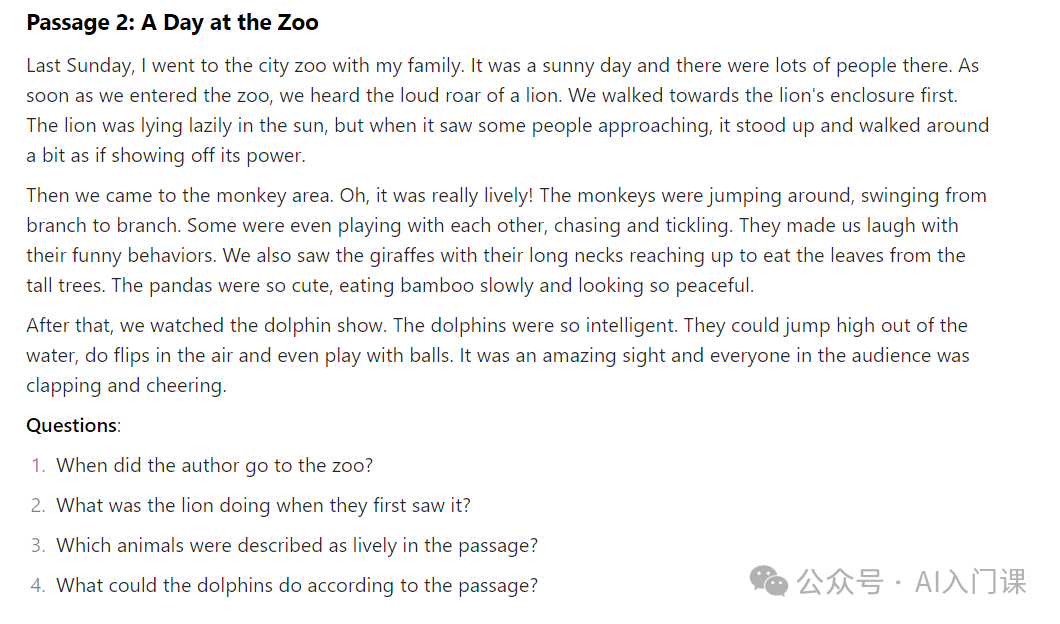Select question 1 about when the author went
The height and width of the screenshot is (624, 1060).
pos(214,466)
